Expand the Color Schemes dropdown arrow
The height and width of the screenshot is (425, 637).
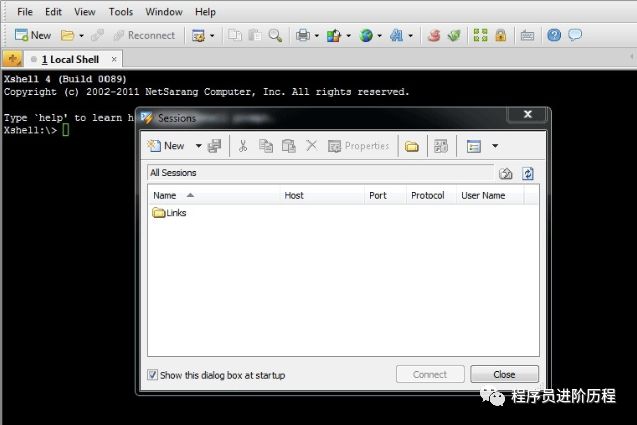coord(348,36)
